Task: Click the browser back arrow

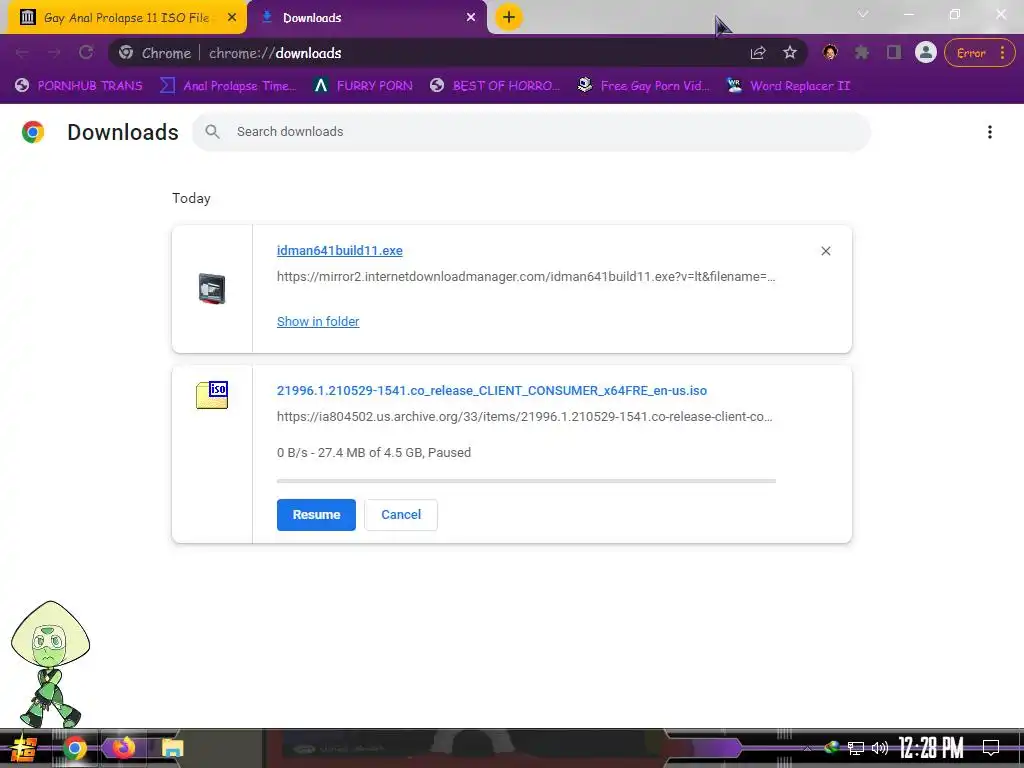Action: pyautogui.click(x=22, y=53)
